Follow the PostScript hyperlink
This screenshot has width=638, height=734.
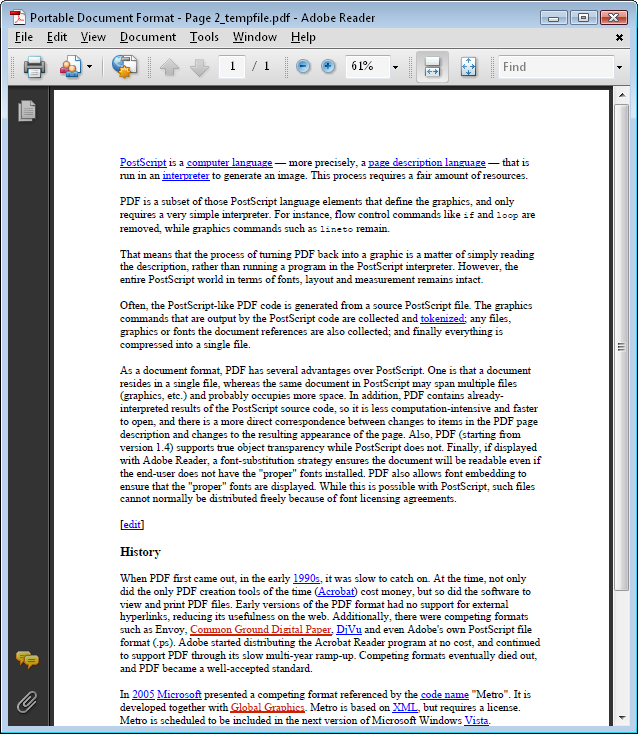(x=143, y=162)
